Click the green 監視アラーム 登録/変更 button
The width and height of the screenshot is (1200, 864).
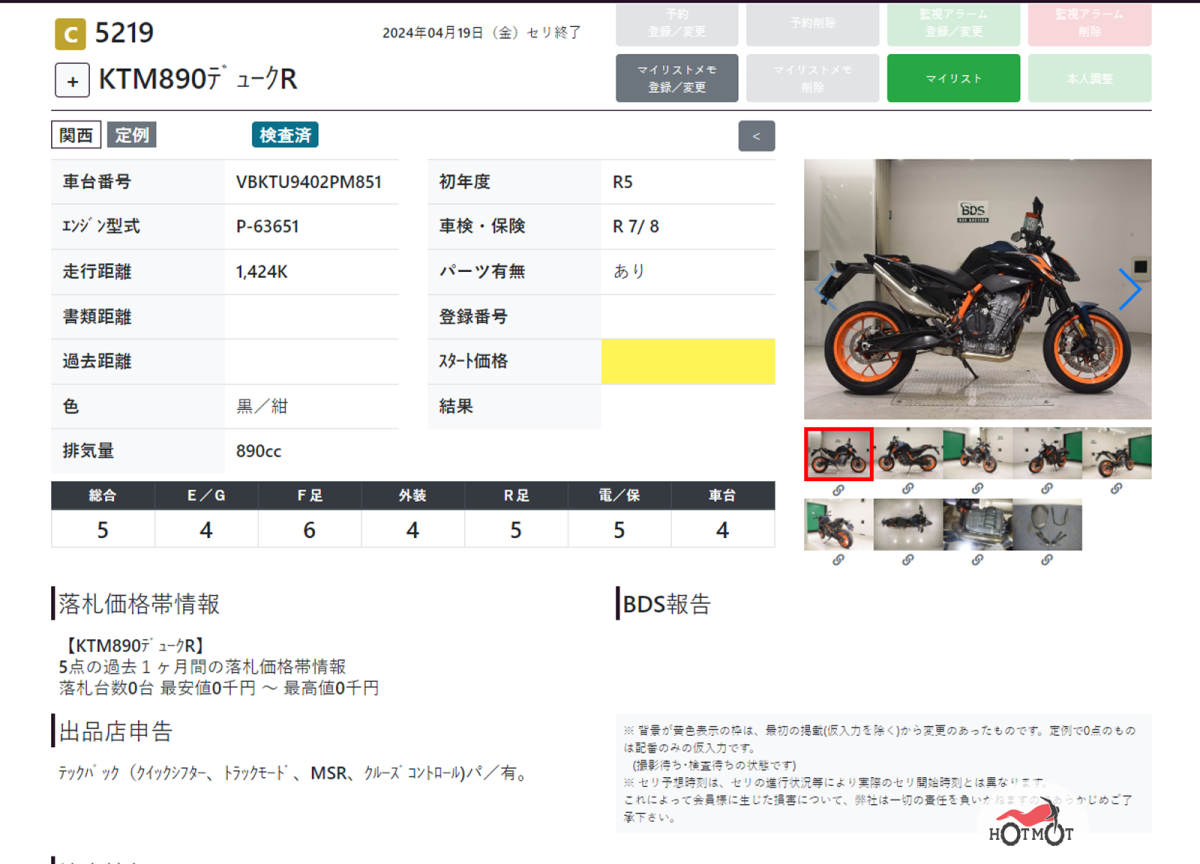[953, 24]
